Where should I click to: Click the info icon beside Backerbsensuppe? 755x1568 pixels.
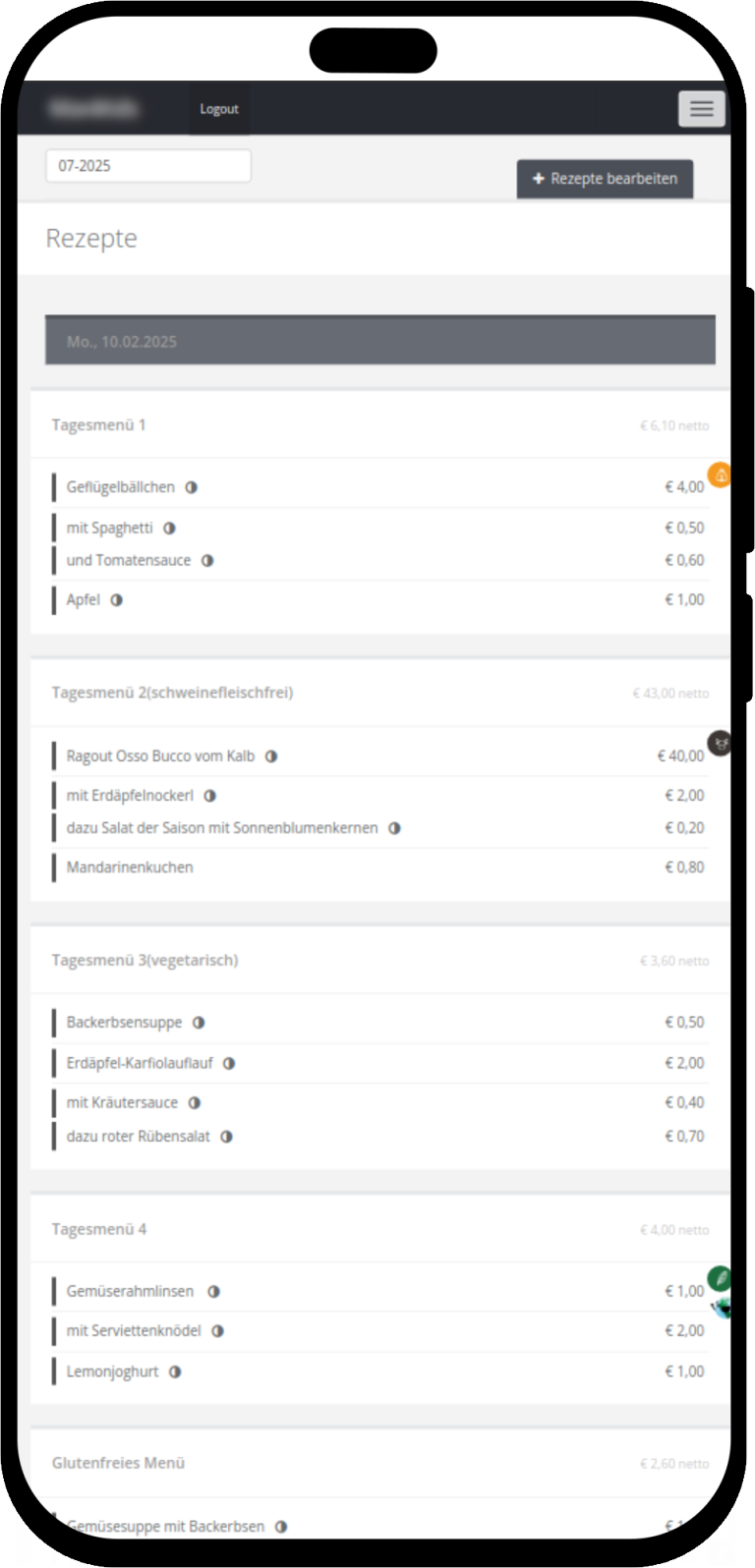pyautogui.click(x=199, y=1022)
